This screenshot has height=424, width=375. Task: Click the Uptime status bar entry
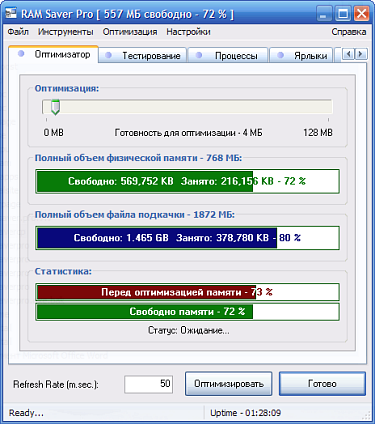tap(245, 413)
